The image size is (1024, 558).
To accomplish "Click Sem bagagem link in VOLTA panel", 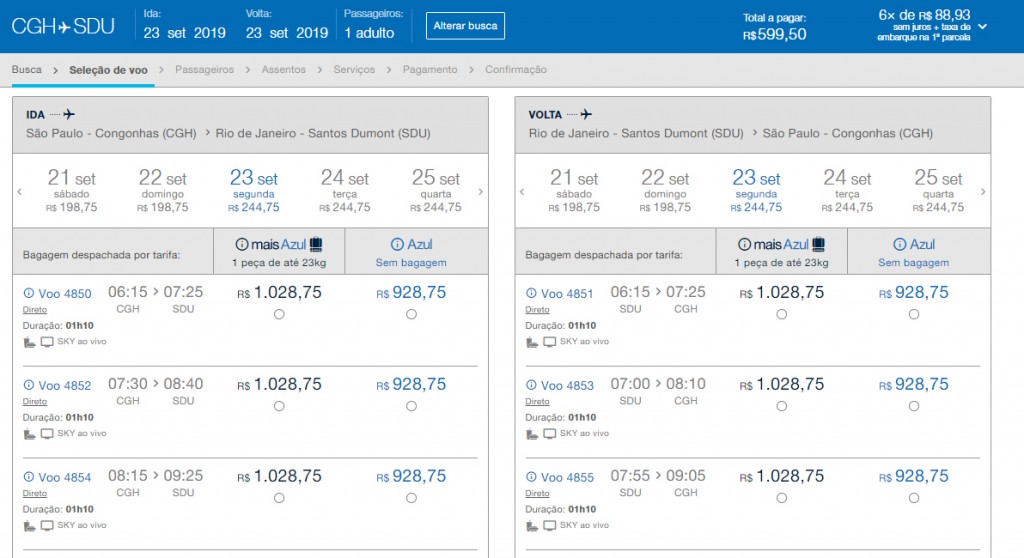I will 914,262.
